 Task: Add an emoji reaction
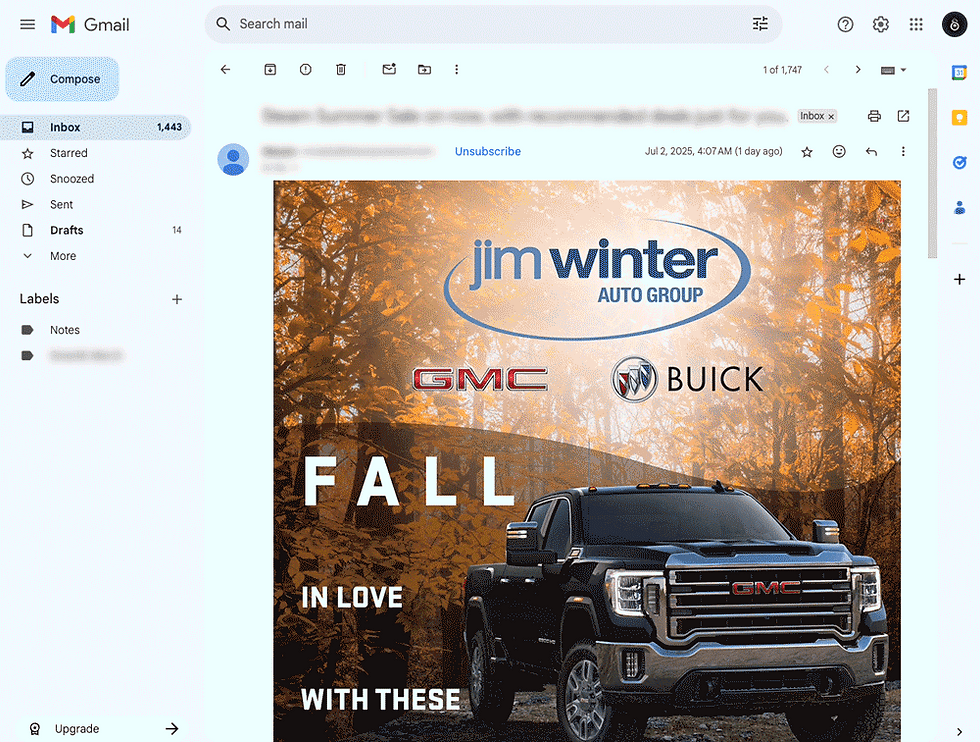[x=839, y=151]
